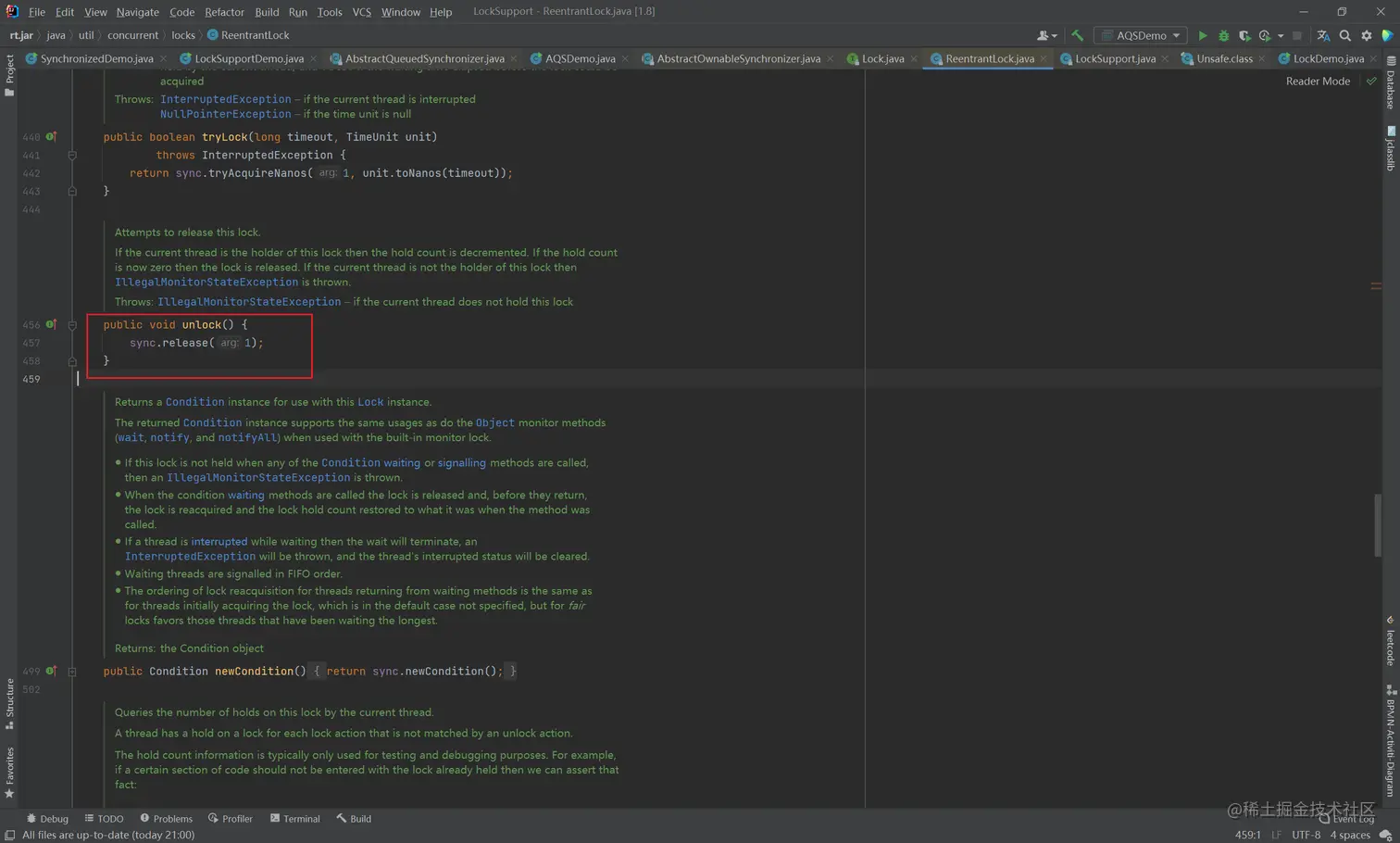
Task: Click override gutter icon on line 456
Action: coord(52,324)
